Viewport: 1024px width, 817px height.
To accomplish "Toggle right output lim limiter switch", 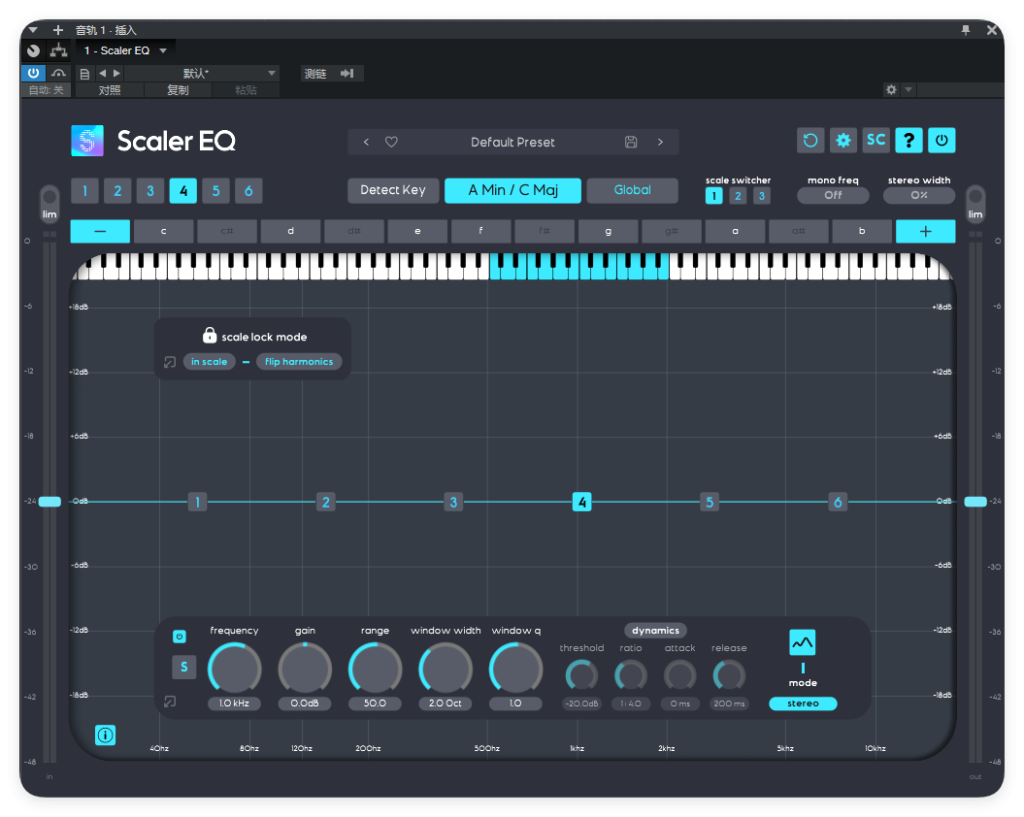I will coord(975,203).
